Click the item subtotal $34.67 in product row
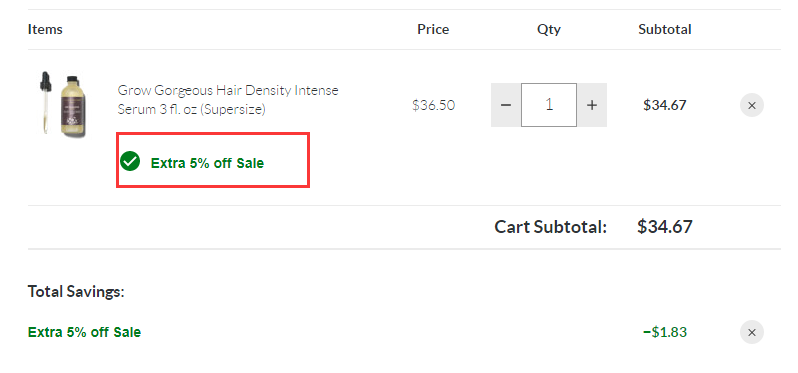 (x=665, y=105)
